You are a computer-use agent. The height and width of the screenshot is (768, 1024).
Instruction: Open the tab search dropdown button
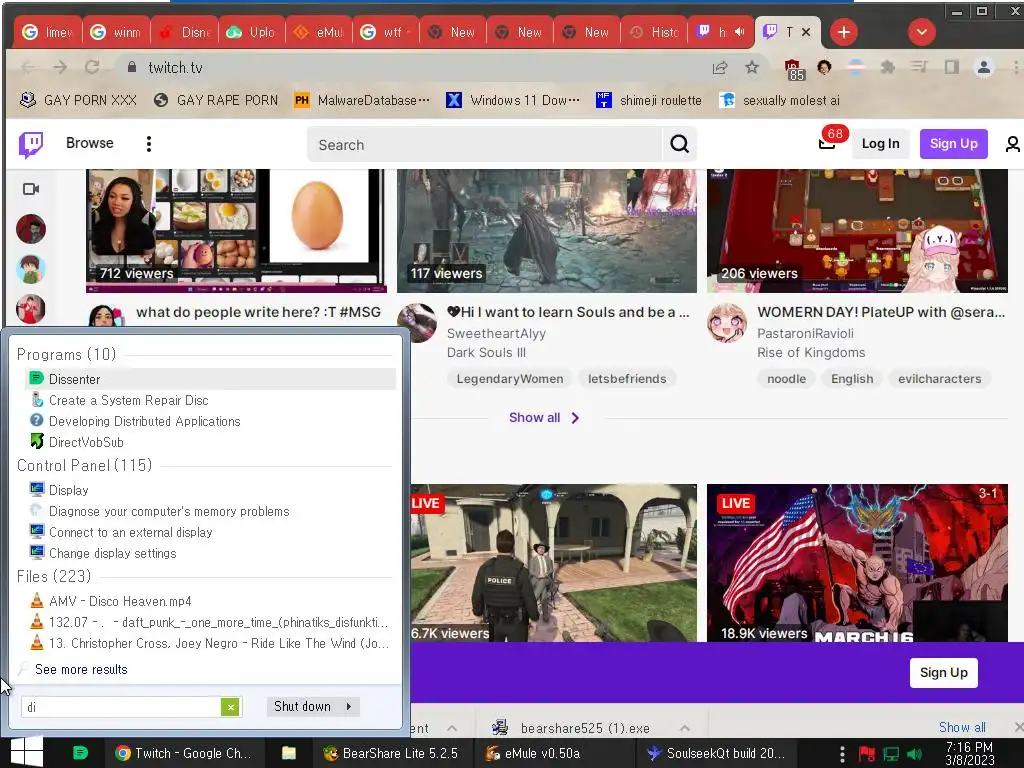point(921,32)
